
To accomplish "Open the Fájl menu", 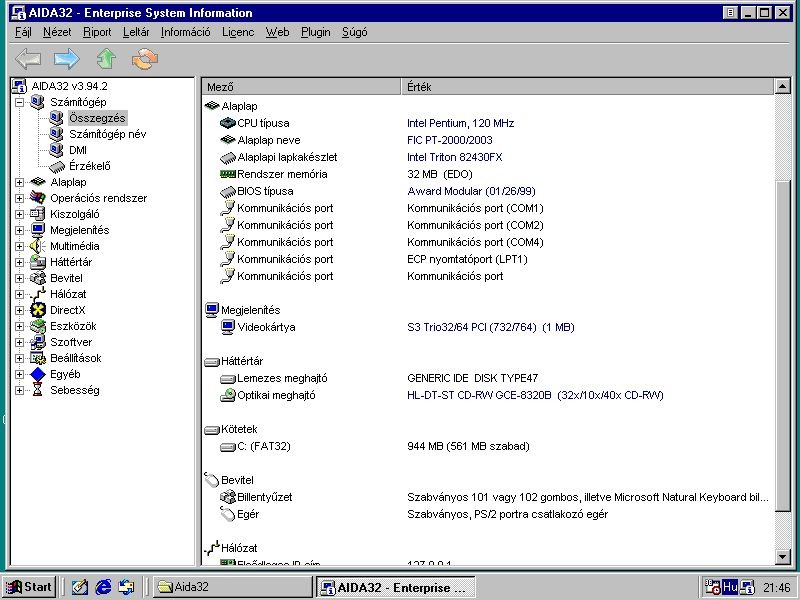I will tap(23, 32).
